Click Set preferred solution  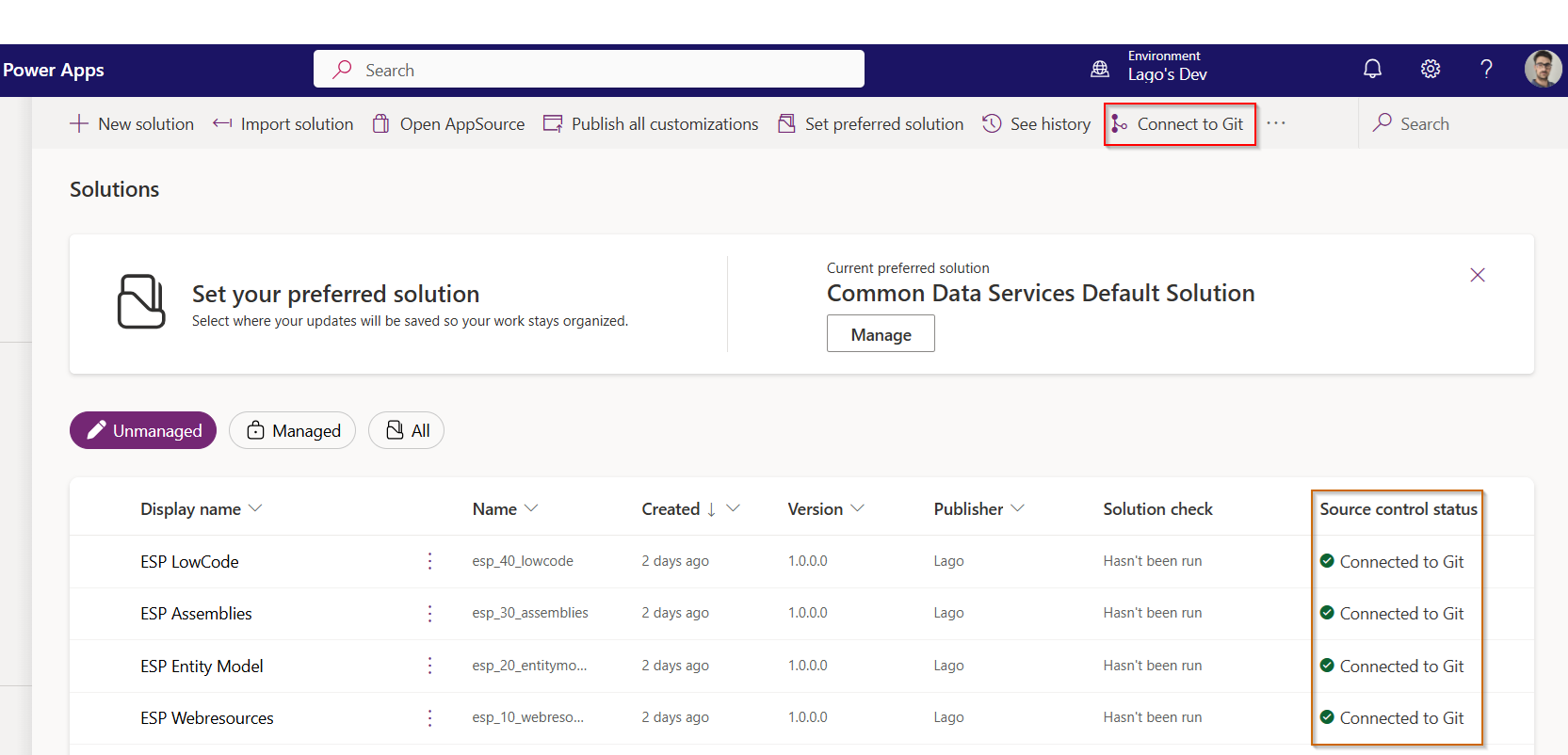click(x=871, y=123)
